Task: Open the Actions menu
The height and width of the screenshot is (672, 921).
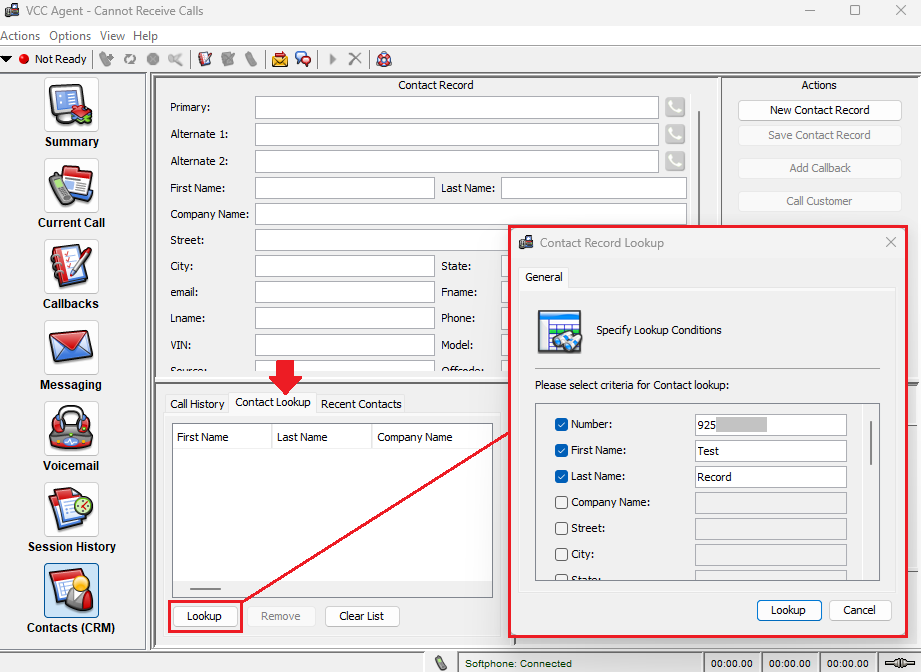Action: pyautogui.click(x=21, y=36)
